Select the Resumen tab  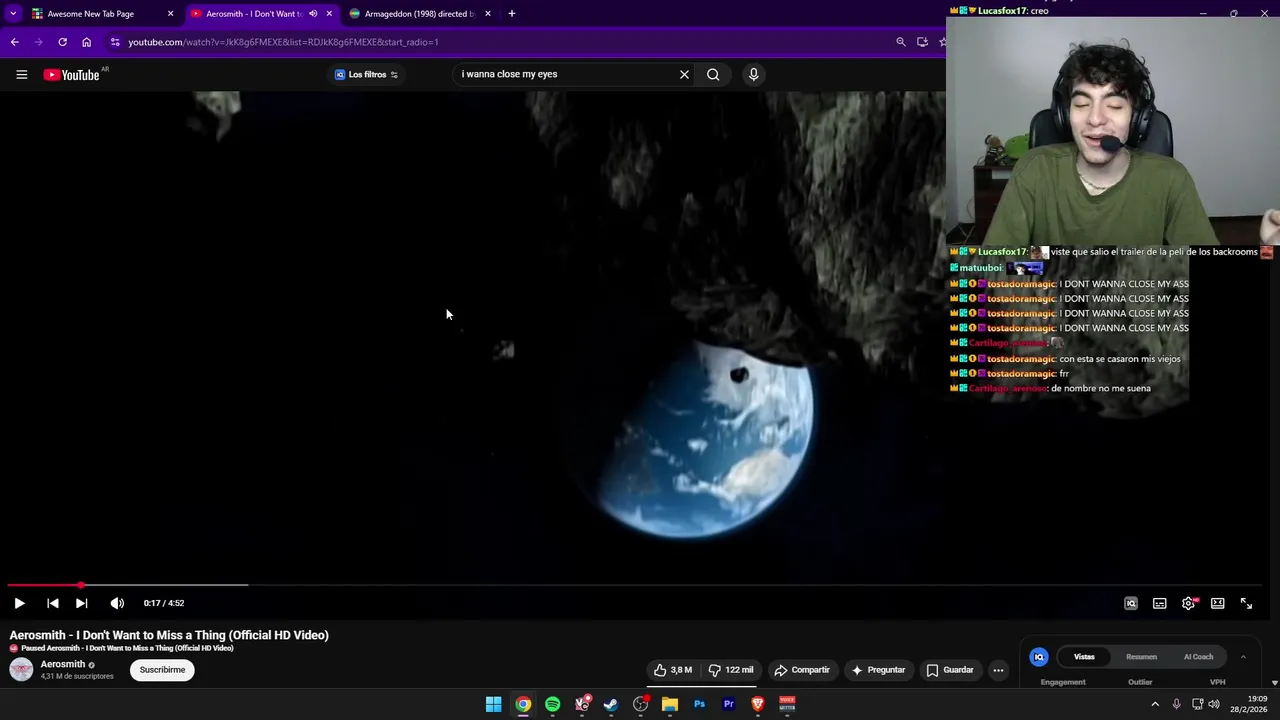(x=1141, y=657)
